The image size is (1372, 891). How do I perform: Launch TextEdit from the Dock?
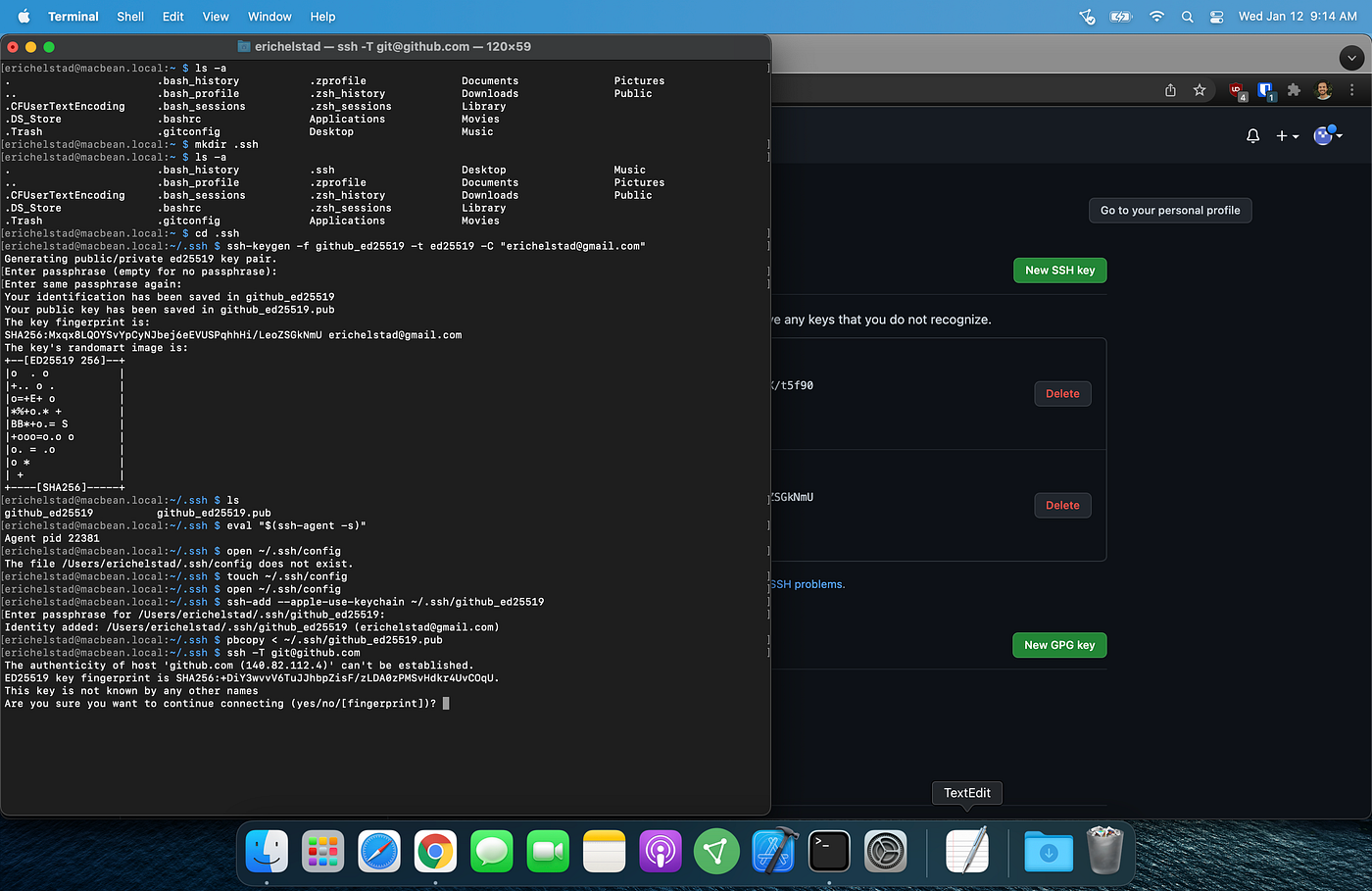tap(967, 851)
